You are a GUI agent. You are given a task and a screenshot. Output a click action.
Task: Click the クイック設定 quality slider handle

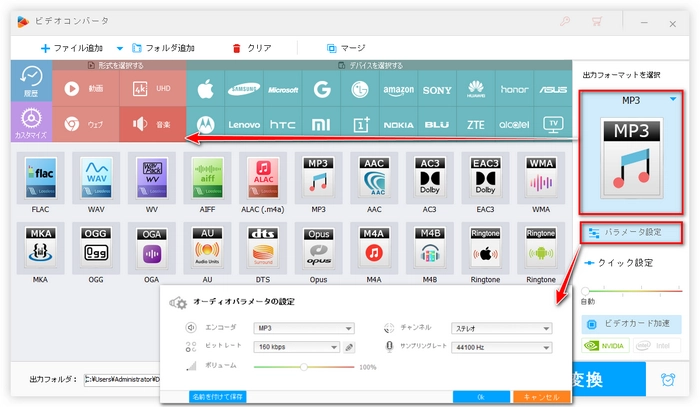tap(585, 291)
